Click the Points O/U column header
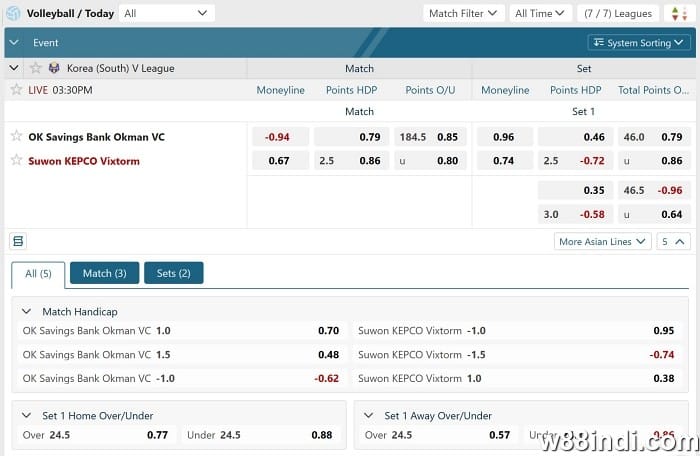The image size is (700, 456). [x=430, y=90]
